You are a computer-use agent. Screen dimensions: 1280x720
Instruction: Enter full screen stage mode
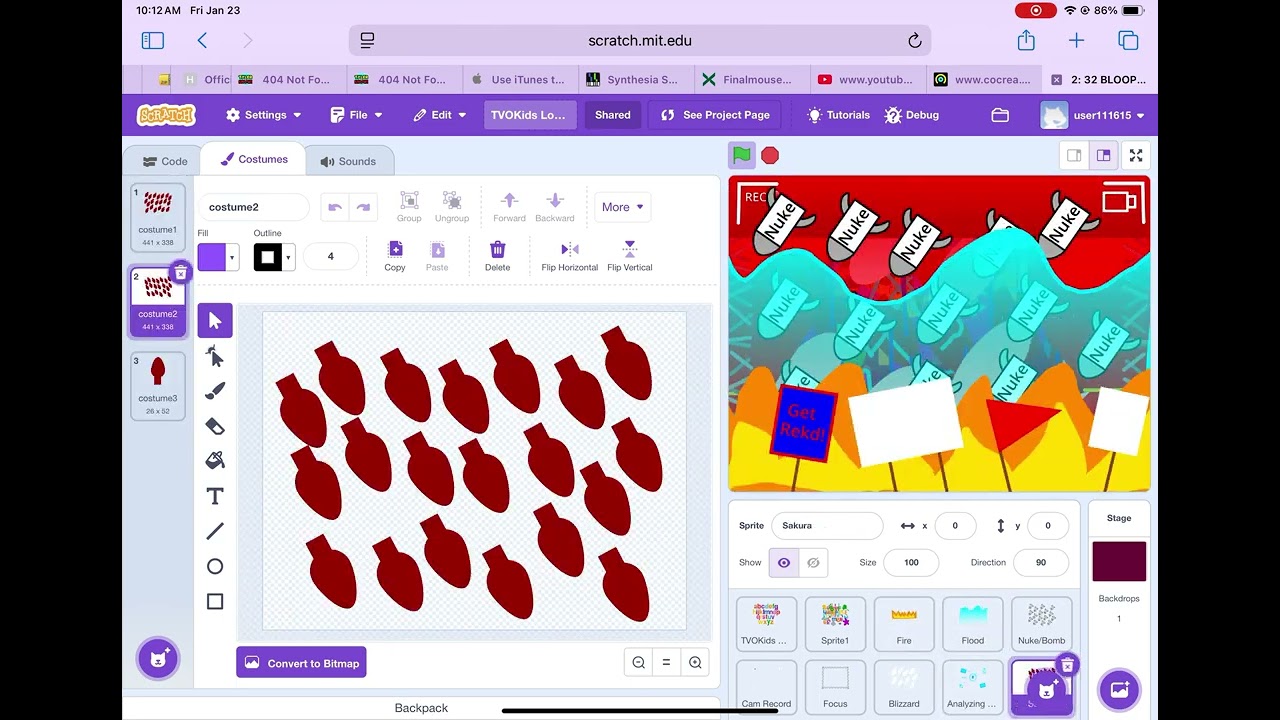tap(1136, 155)
